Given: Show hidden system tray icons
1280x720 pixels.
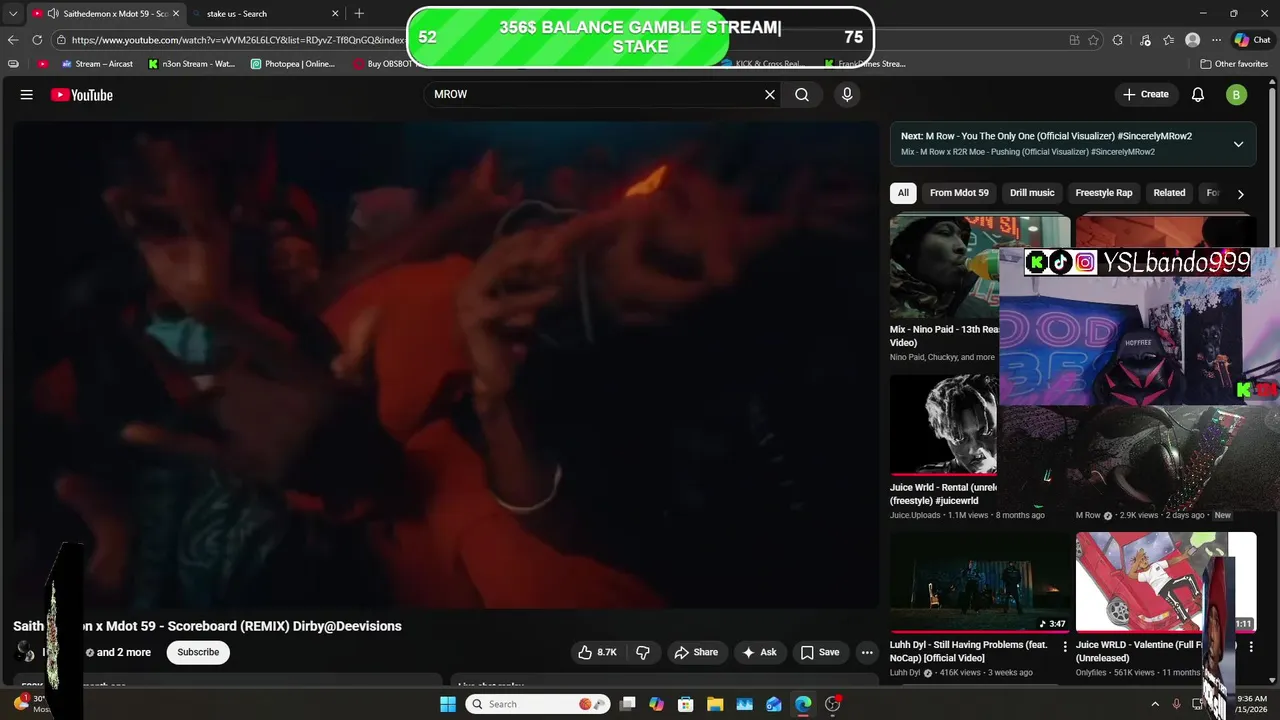Looking at the screenshot, I should pos(1155,704).
